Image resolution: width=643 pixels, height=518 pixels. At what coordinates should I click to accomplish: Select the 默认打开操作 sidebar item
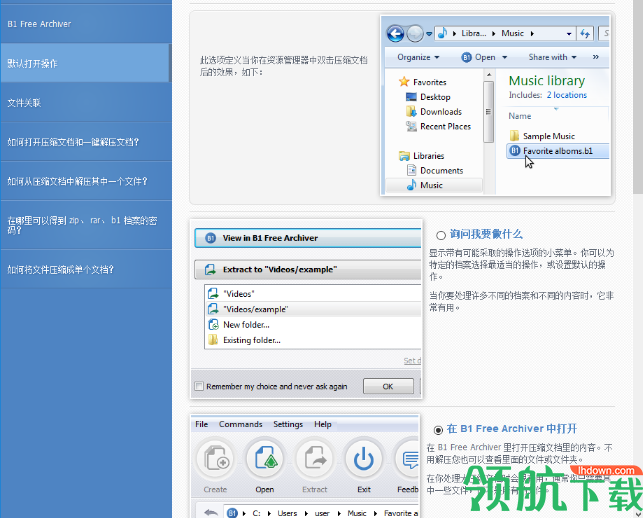85,63
